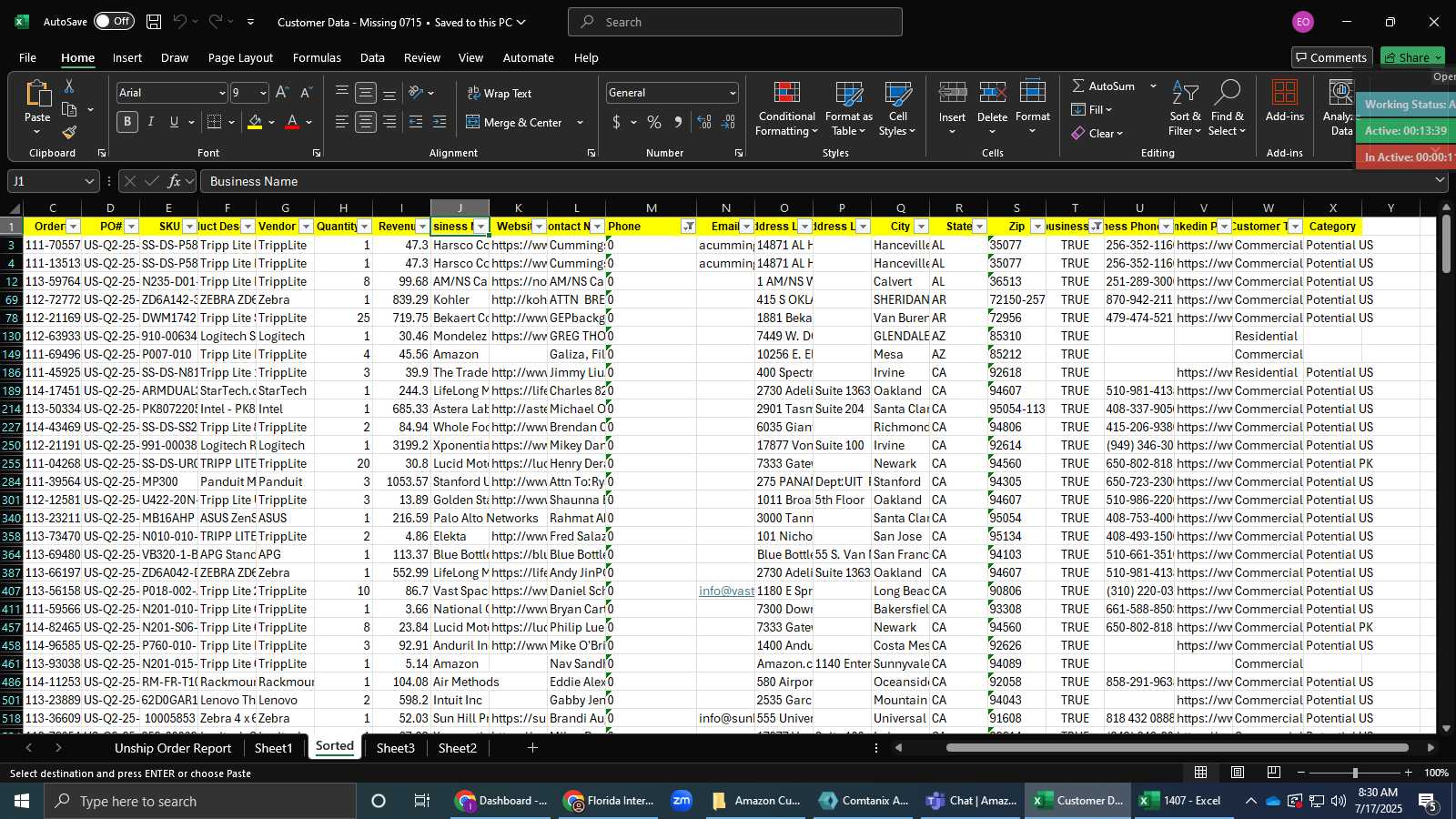Click the zoom slider handle
Viewport: 1456px width, 819px height.
pyautogui.click(x=1355, y=773)
